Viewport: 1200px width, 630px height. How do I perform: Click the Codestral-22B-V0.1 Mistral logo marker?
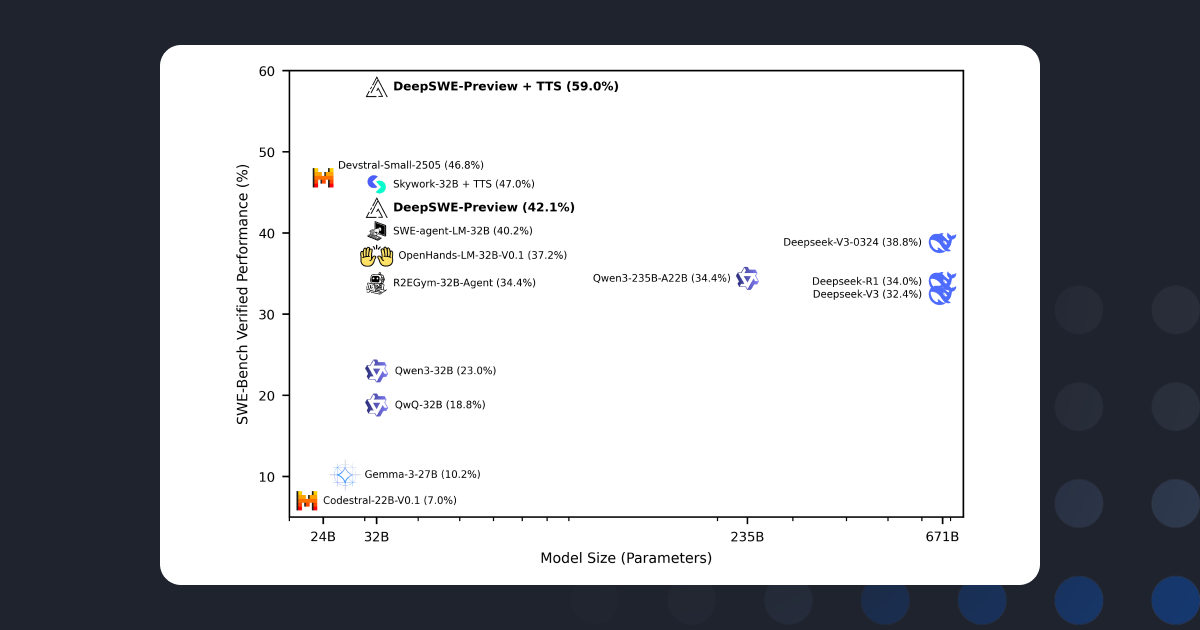pyautogui.click(x=307, y=500)
